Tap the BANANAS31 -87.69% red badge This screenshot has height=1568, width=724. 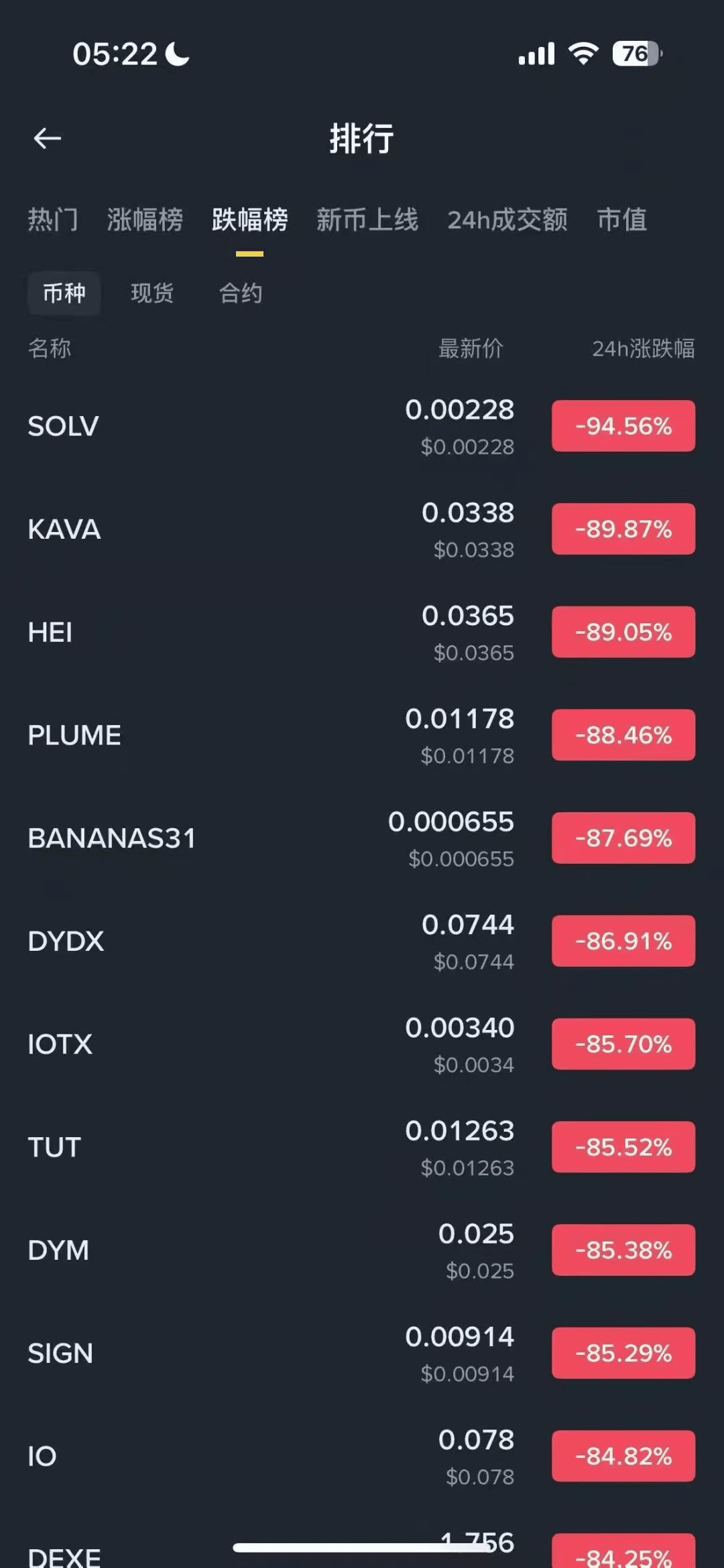coord(623,838)
